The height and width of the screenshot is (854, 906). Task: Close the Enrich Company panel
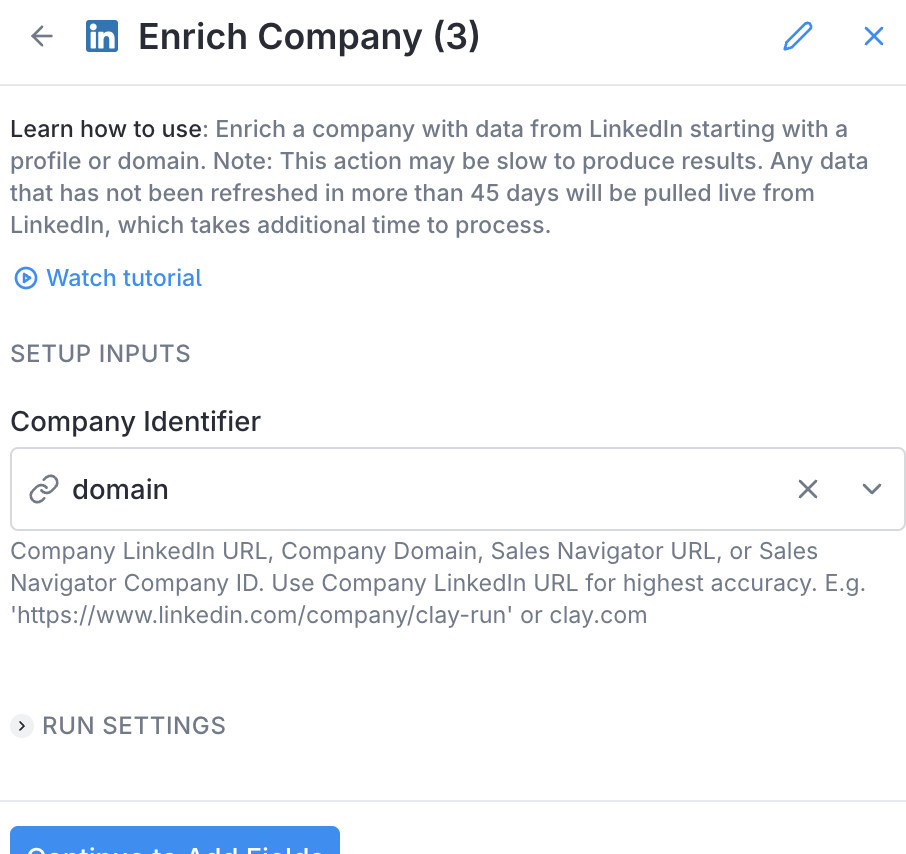pyautogui.click(x=873, y=37)
